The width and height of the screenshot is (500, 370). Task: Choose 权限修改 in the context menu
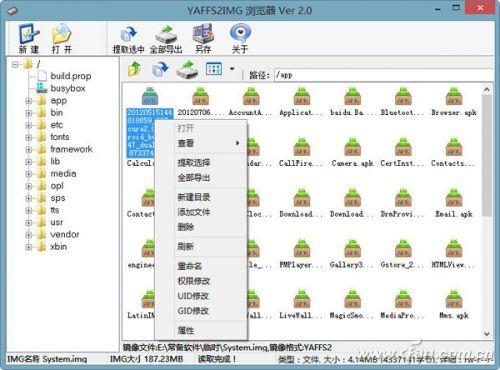coord(201,281)
